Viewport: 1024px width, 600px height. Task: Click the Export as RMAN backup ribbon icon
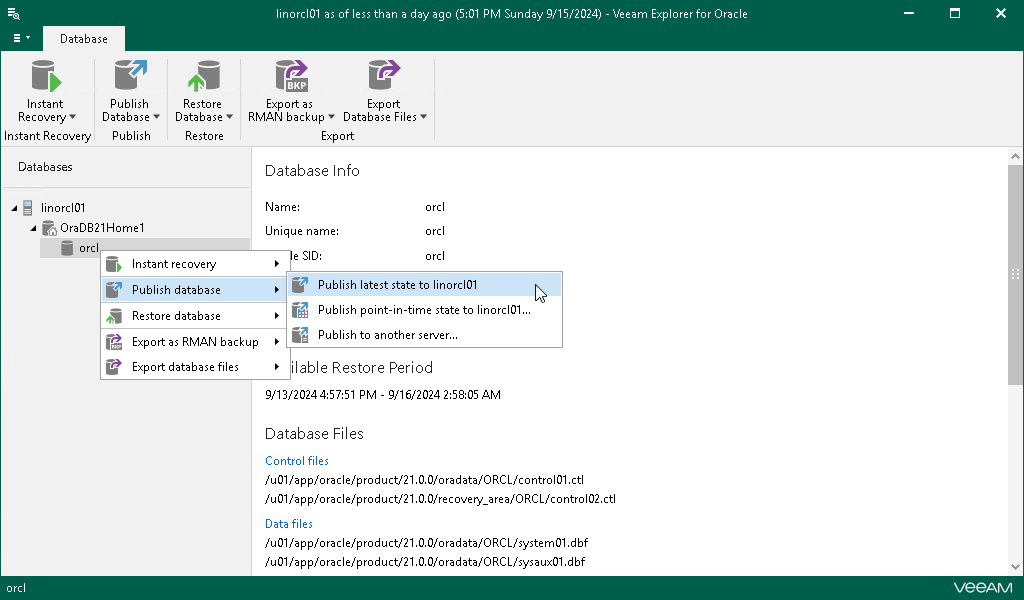pos(291,76)
